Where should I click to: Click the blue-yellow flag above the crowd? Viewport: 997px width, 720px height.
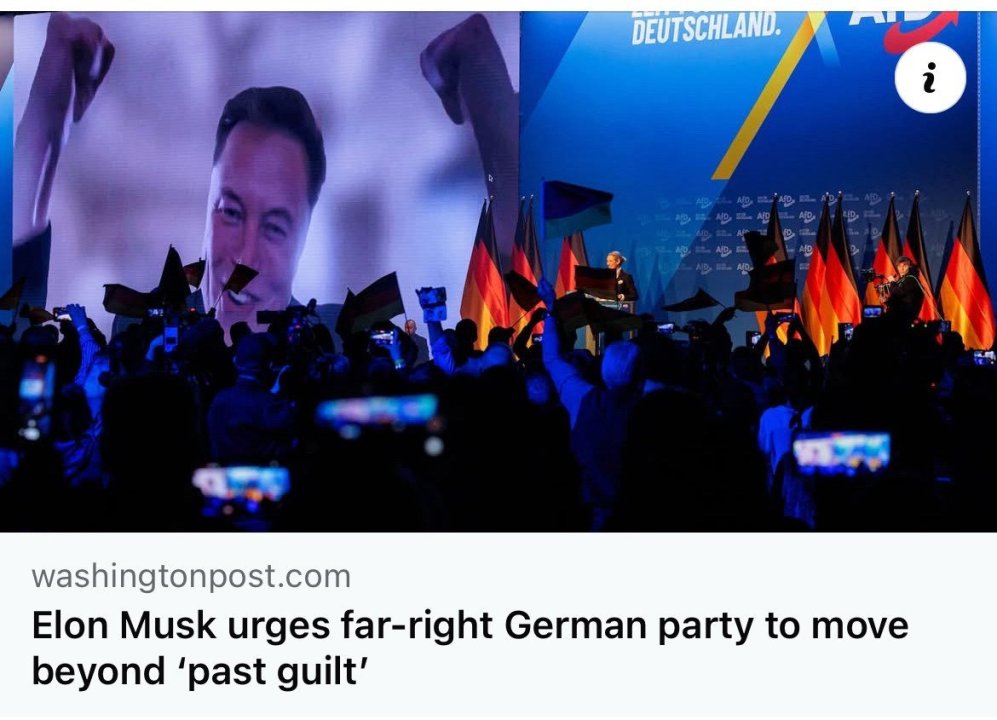coord(577,207)
